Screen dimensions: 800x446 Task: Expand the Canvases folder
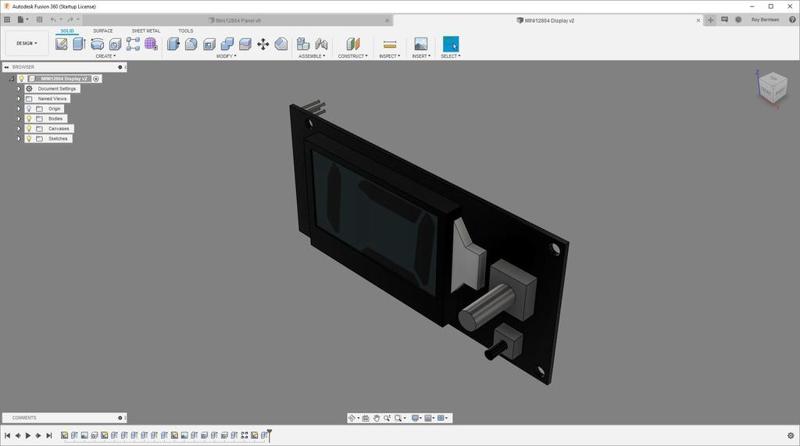(x=19, y=129)
